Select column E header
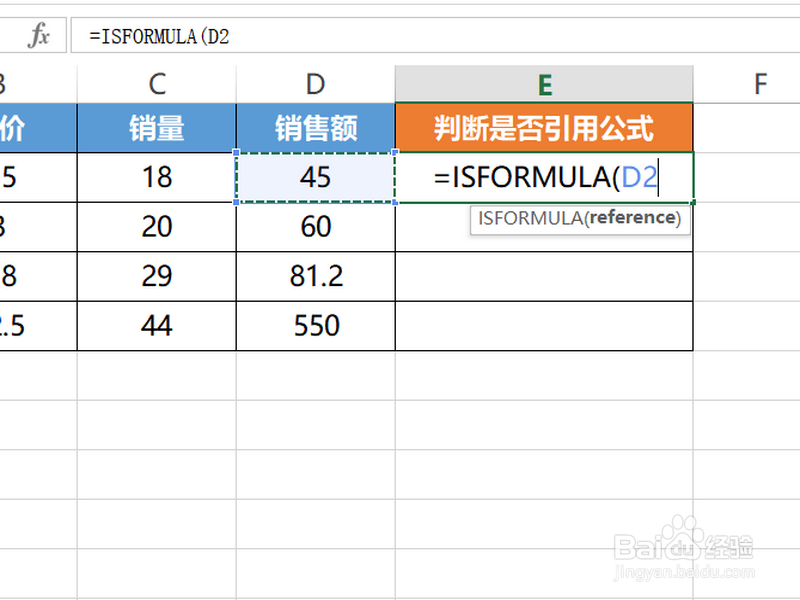 544,84
